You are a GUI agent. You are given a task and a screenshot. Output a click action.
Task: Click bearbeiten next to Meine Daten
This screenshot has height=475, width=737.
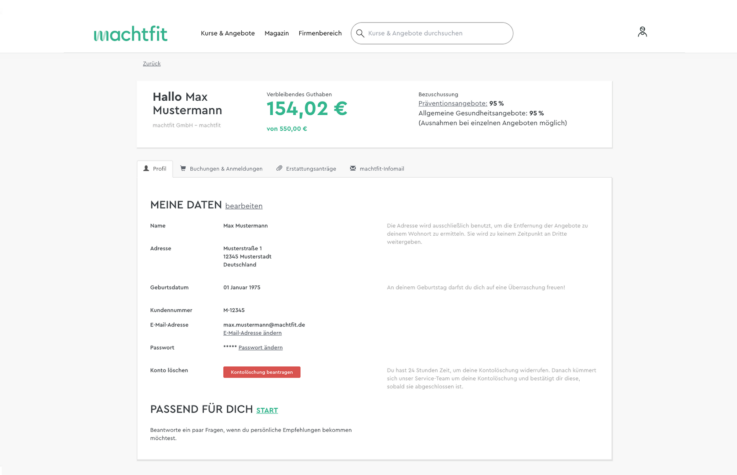(x=244, y=206)
